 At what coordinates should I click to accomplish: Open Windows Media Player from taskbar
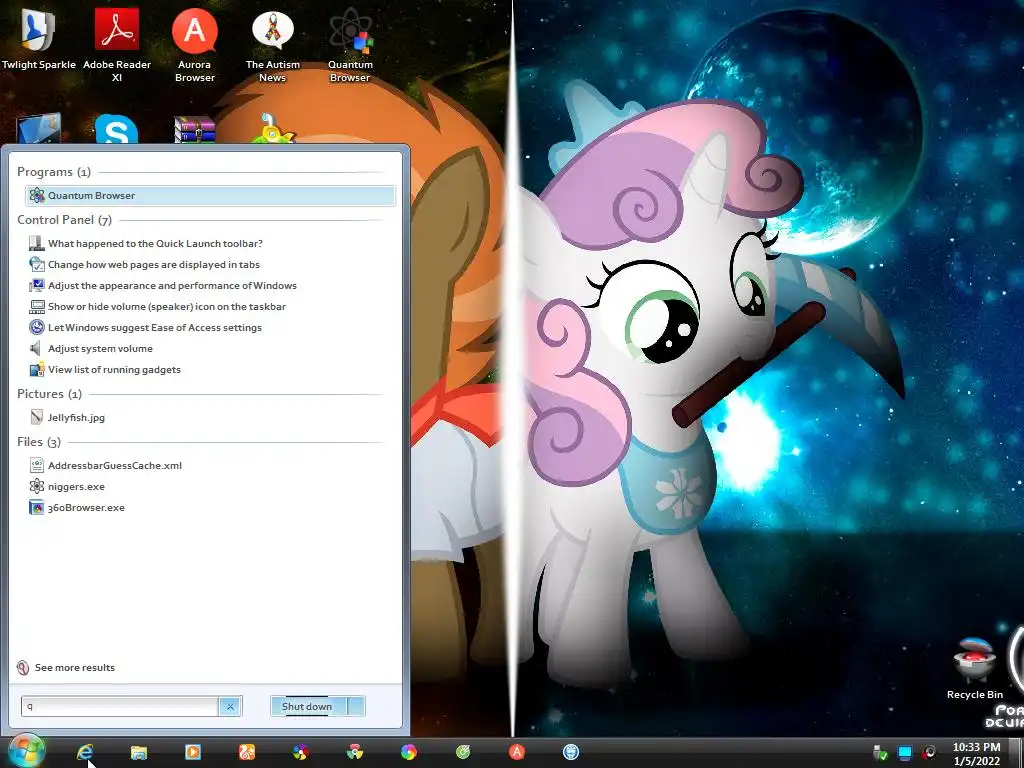click(x=193, y=752)
